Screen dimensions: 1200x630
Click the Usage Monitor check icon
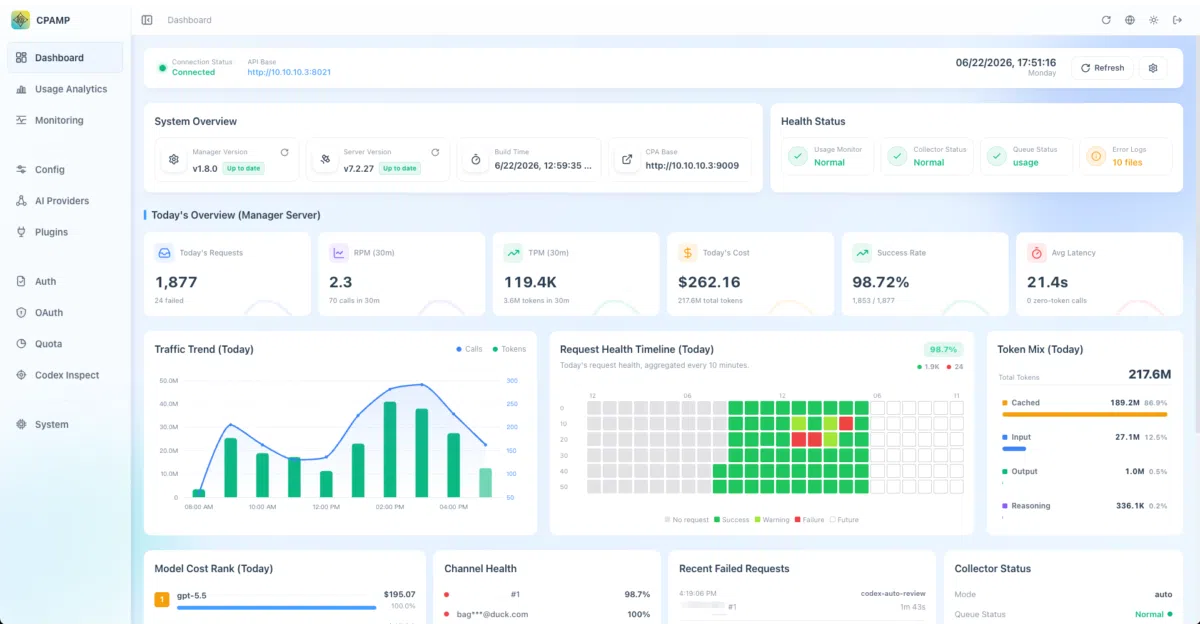[x=798, y=156]
